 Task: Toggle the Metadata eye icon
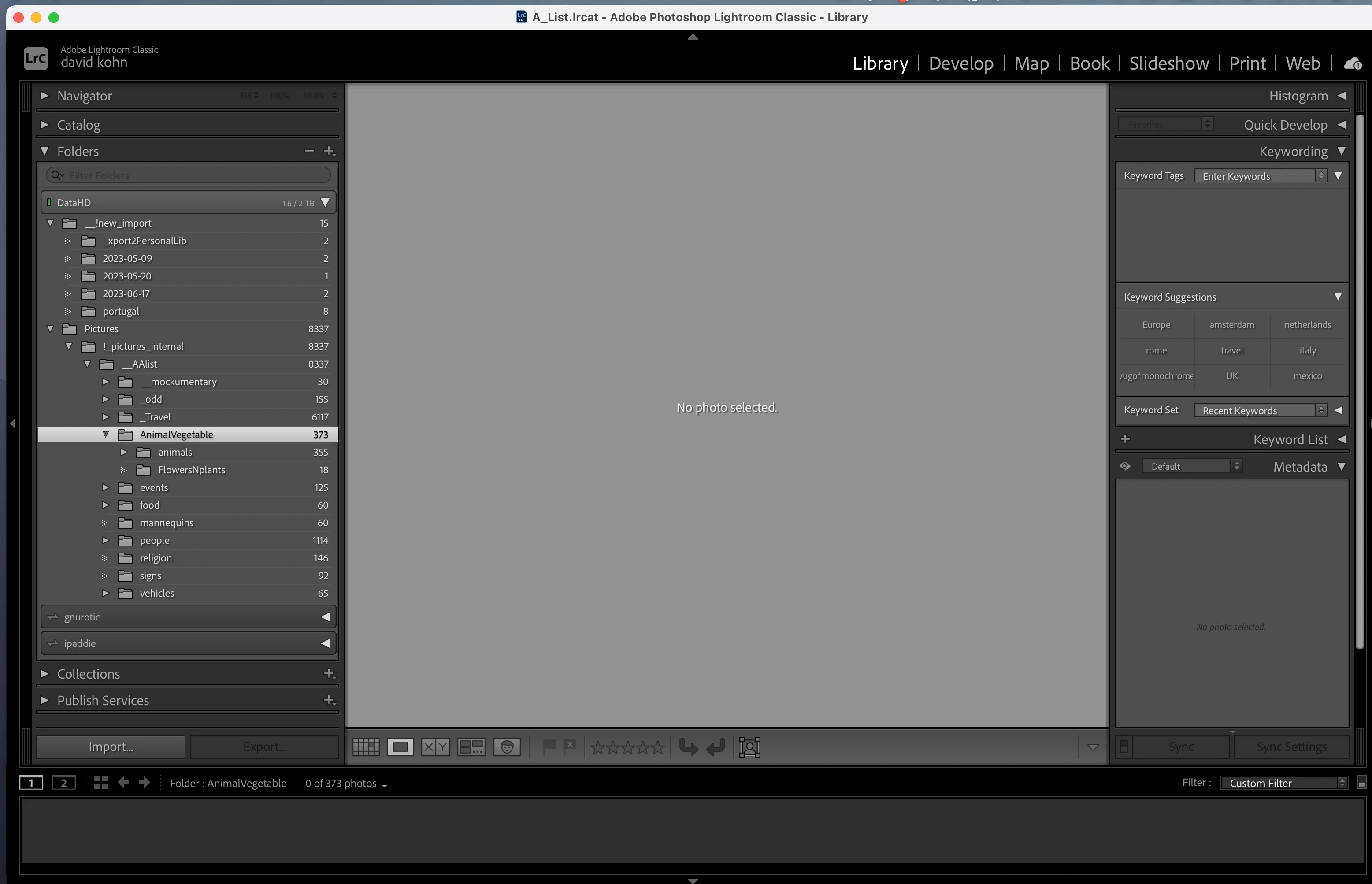[1125, 467]
